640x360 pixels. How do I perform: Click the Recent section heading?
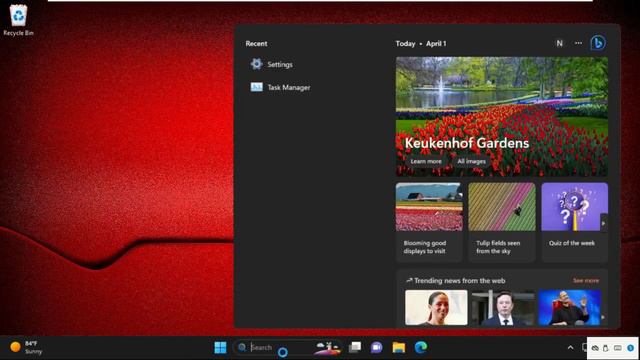pyautogui.click(x=256, y=43)
